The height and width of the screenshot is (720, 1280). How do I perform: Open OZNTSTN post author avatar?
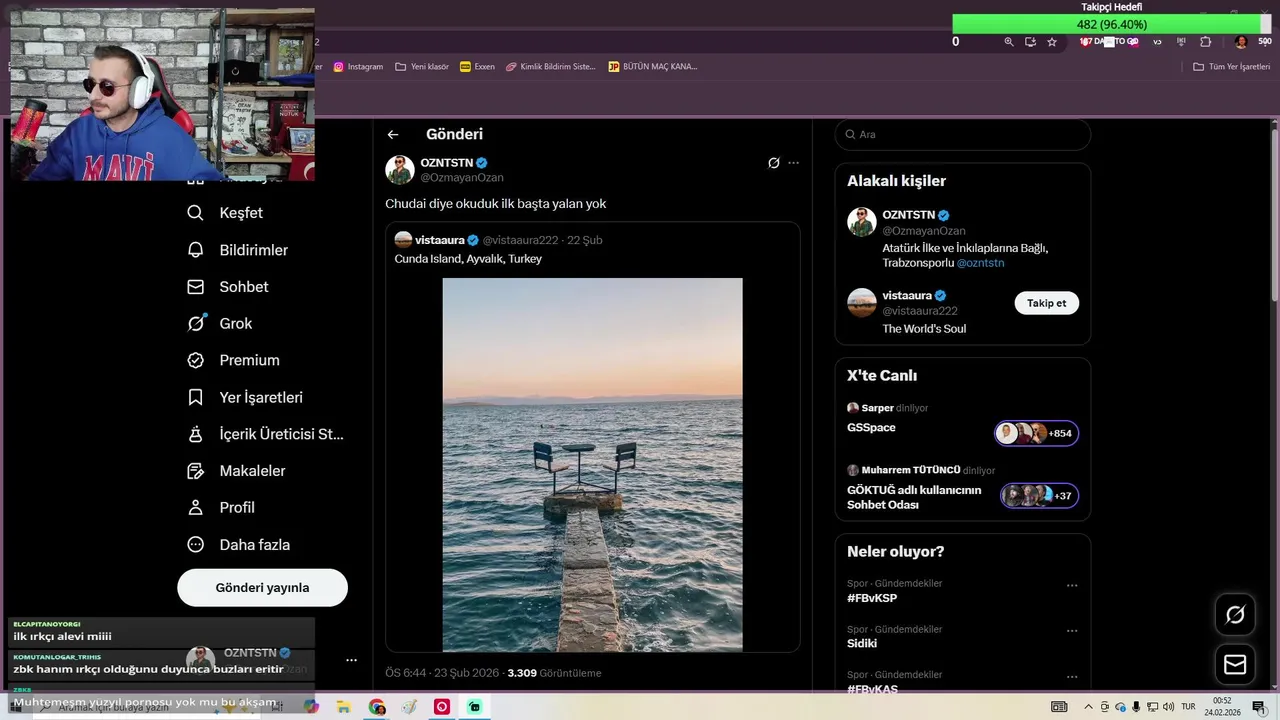pos(400,170)
